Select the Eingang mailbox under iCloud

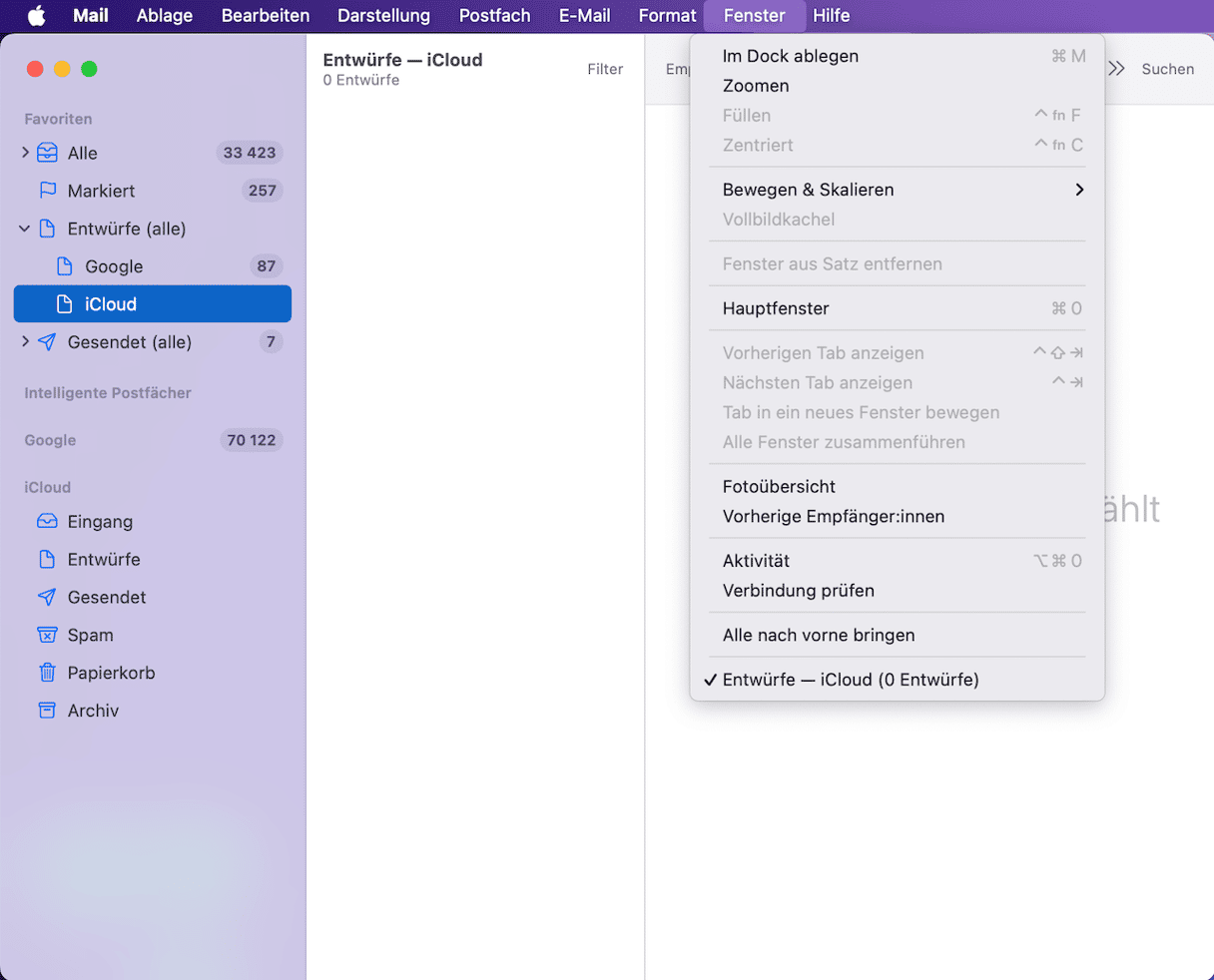pyautogui.click(x=153, y=522)
